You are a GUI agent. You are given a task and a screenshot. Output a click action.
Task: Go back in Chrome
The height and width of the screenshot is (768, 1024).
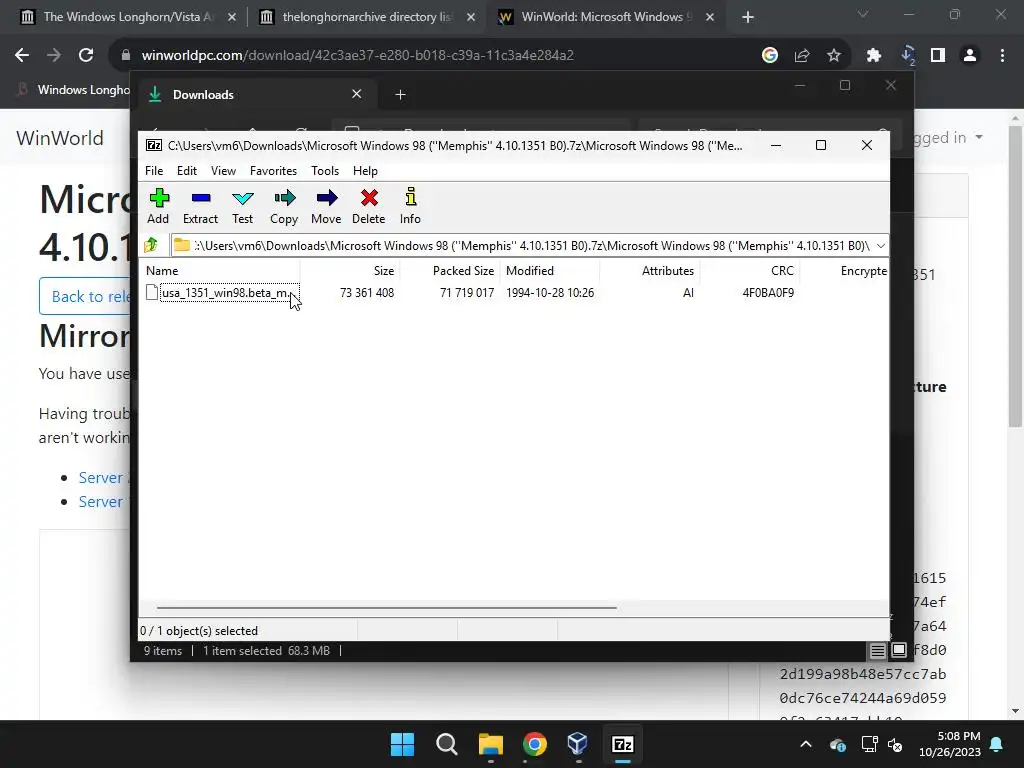[x=22, y=56]
